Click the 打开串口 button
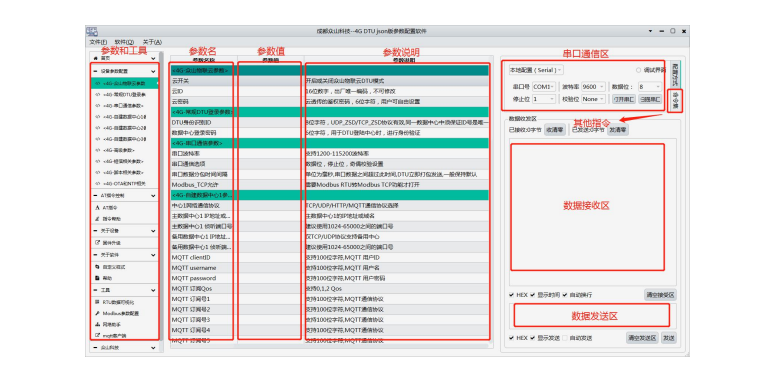 (x=624, y=99)
